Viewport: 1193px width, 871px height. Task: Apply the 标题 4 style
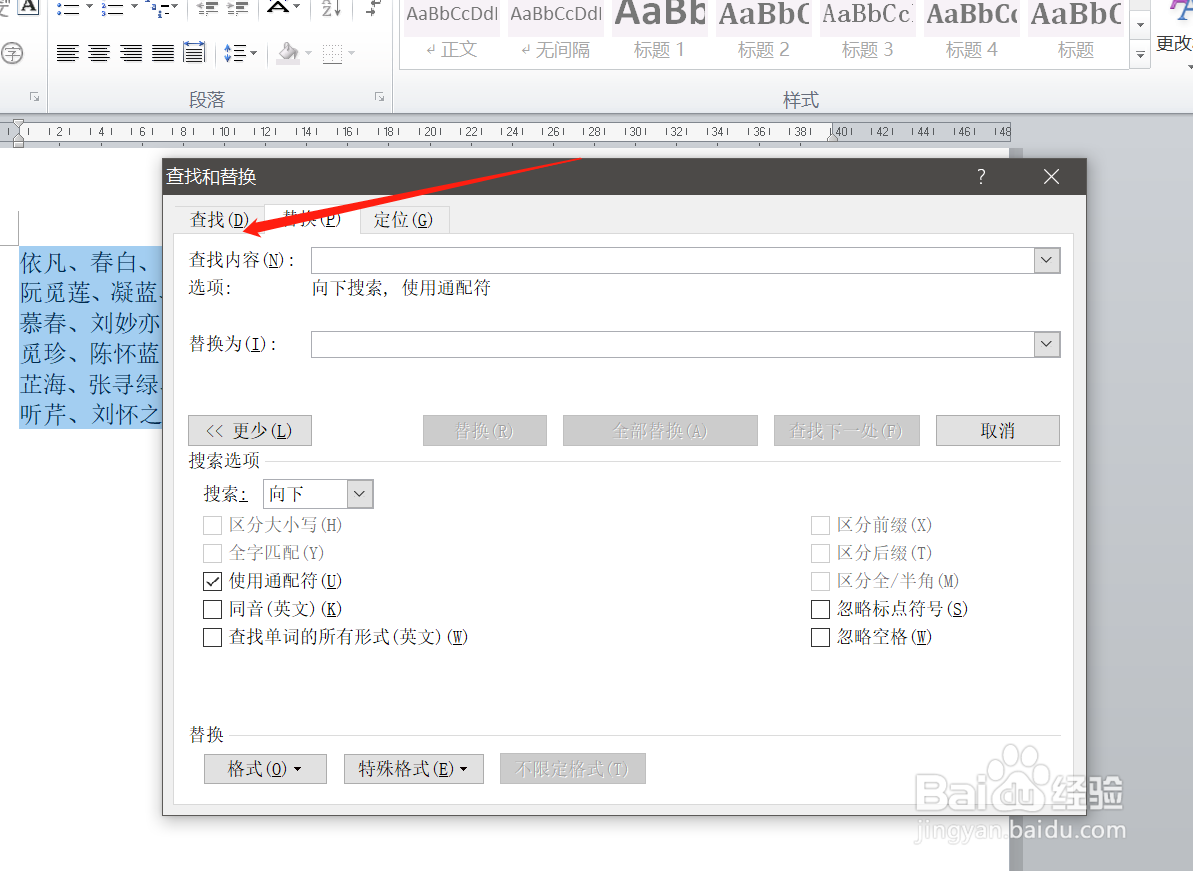pyautogui.click(x=972, y=30)
